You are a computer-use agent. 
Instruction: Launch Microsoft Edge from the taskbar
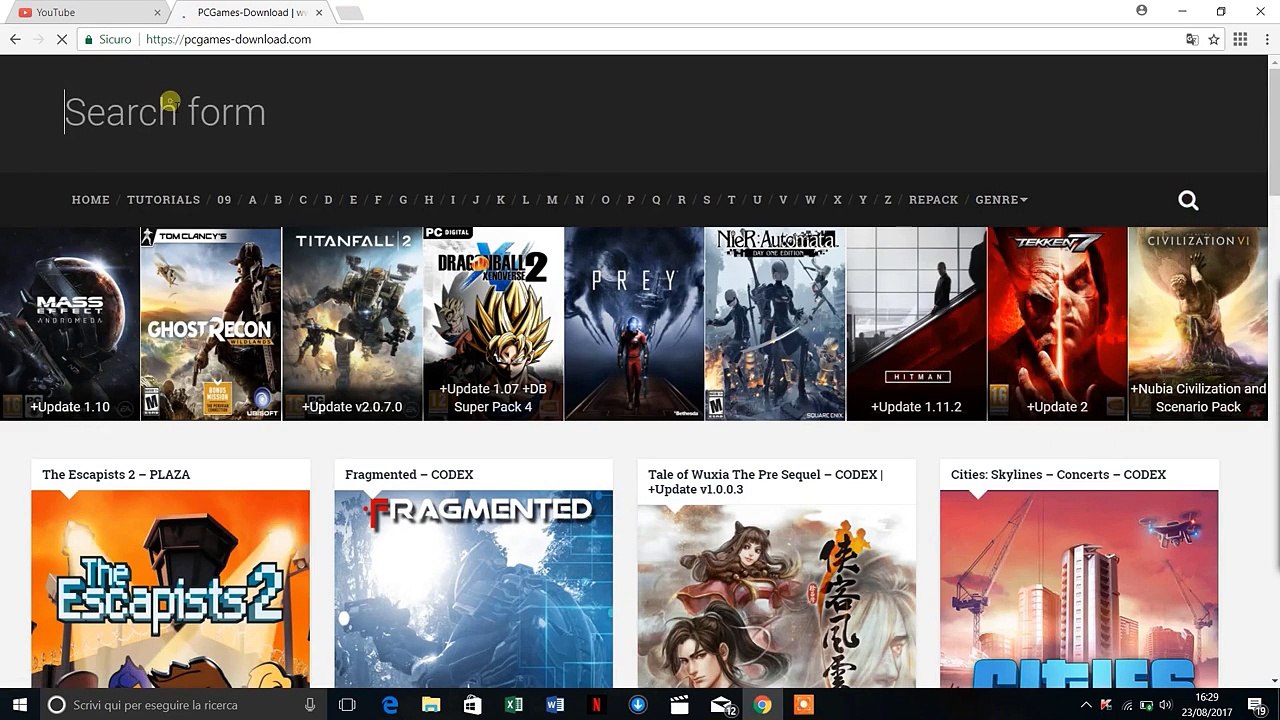(x=390, y=705)
